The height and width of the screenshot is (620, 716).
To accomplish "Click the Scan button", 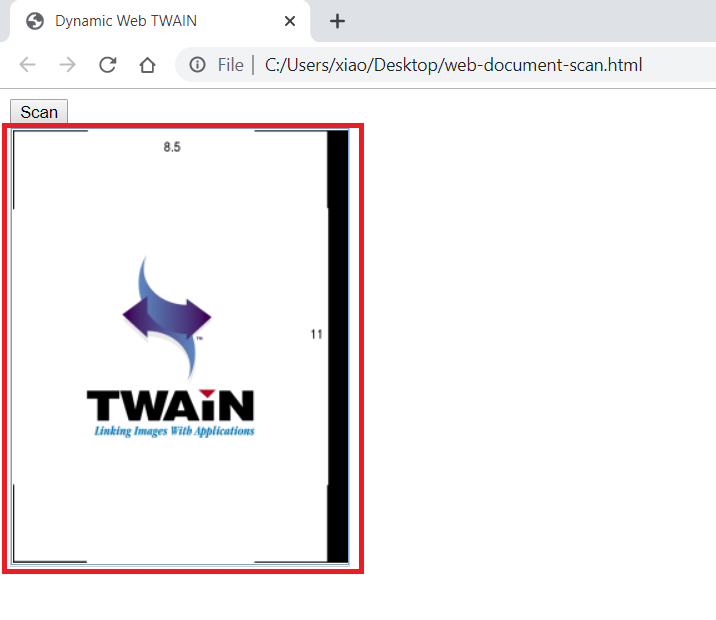I will pyautogui.click(x=39, y=112).
